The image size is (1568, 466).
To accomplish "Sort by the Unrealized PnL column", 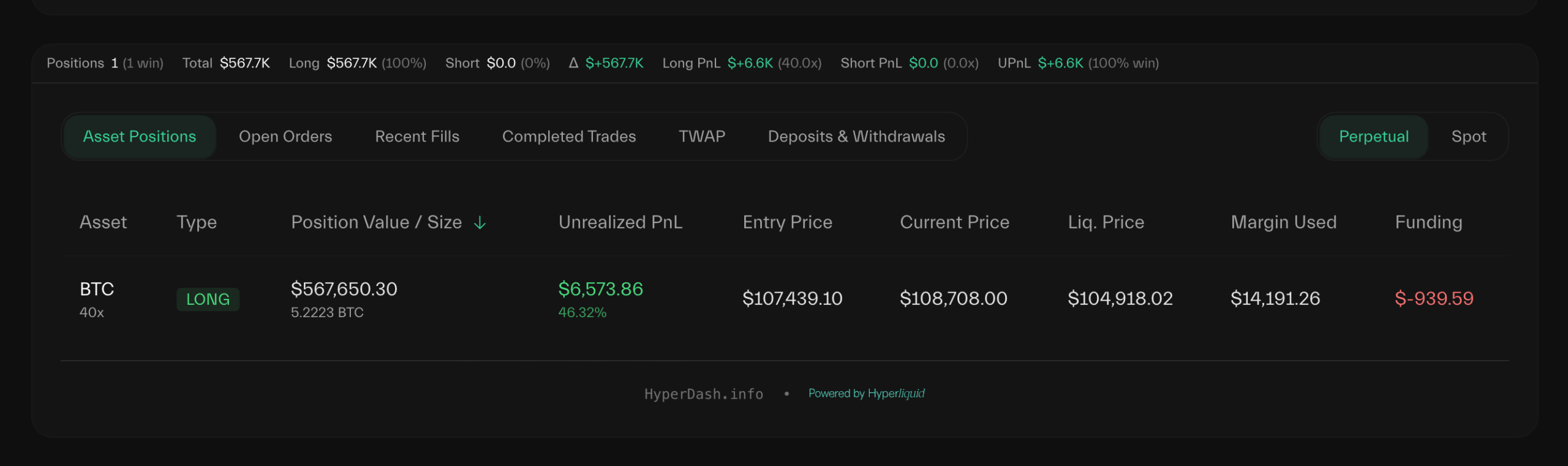I will tap(620, 222).
